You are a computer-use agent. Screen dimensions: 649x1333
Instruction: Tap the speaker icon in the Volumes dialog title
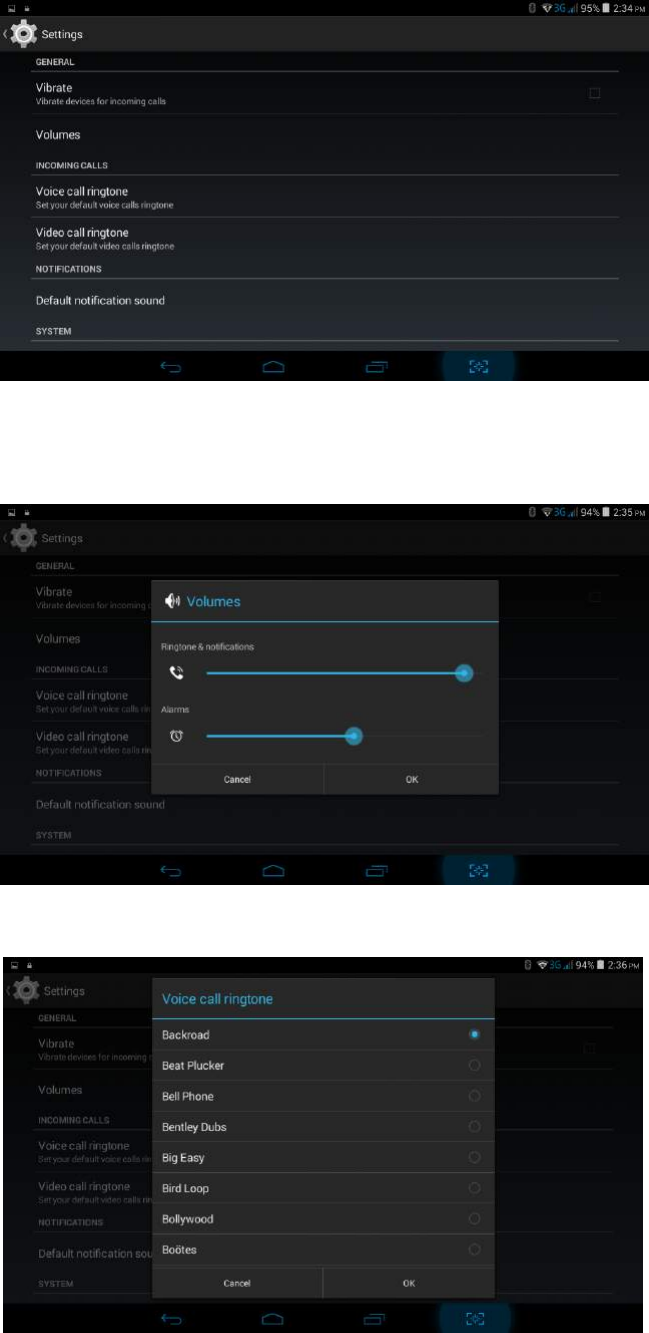173,602
